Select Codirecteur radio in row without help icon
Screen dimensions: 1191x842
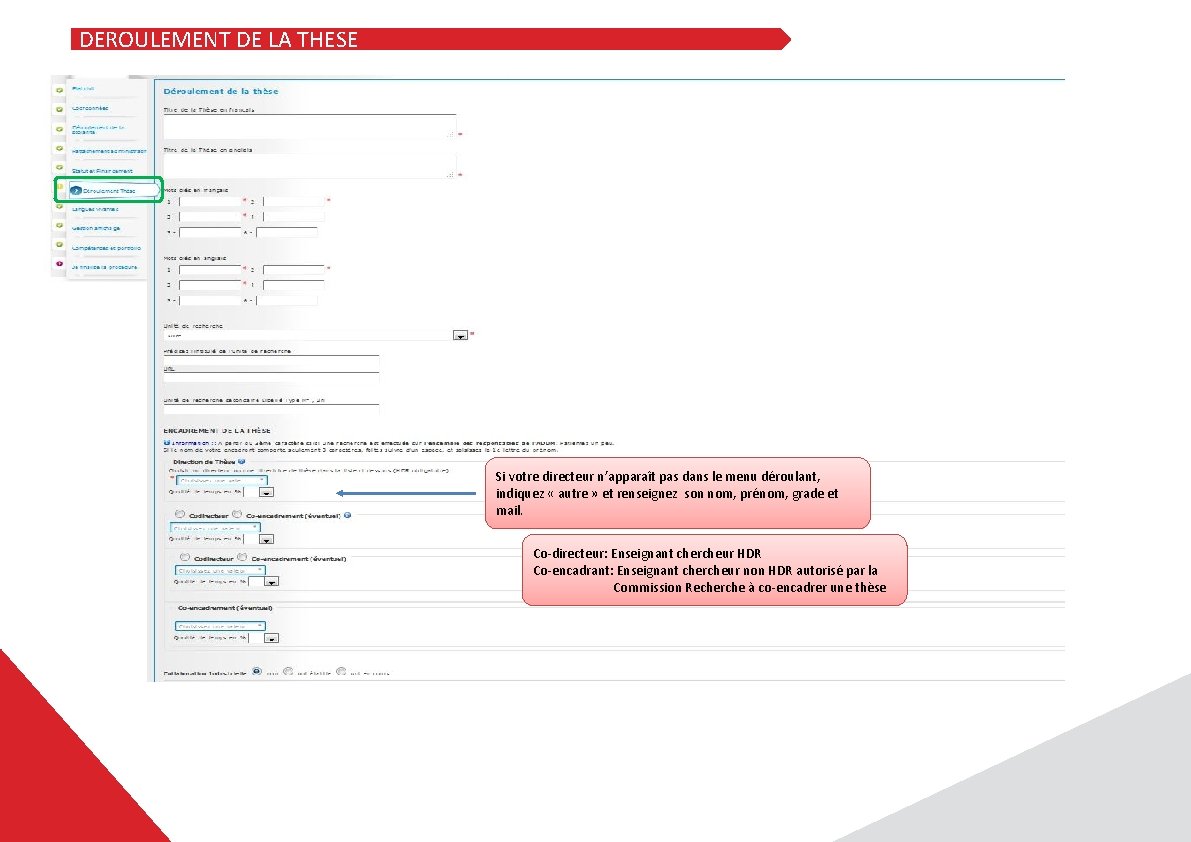(x=185, y=557)
